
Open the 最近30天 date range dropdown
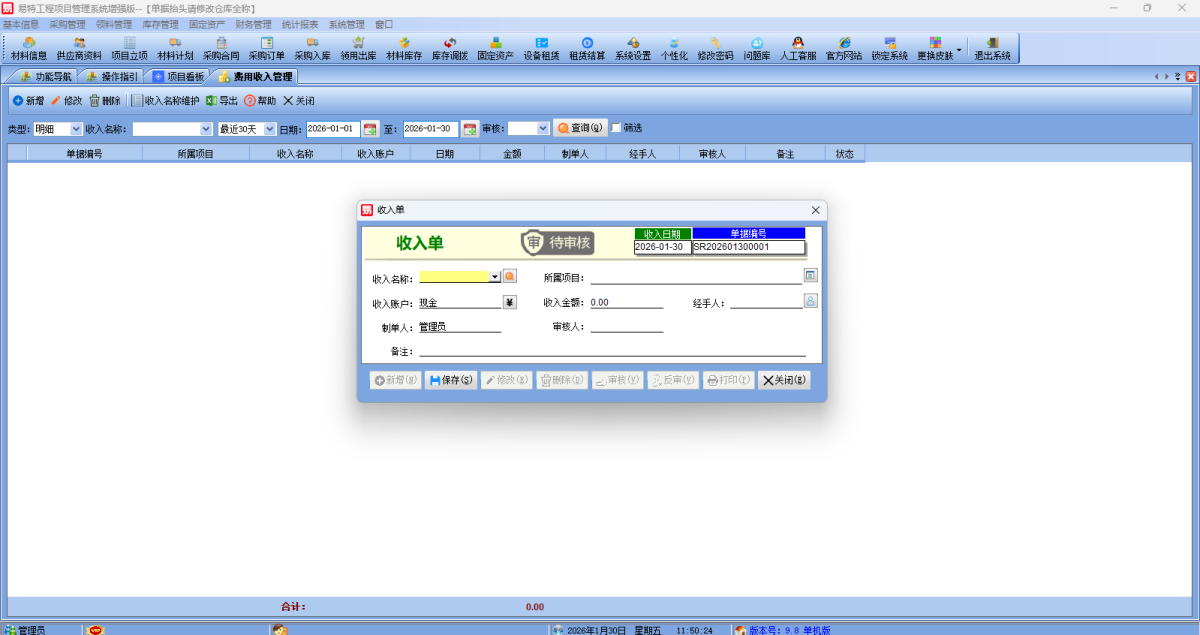(x=269, y=129)
